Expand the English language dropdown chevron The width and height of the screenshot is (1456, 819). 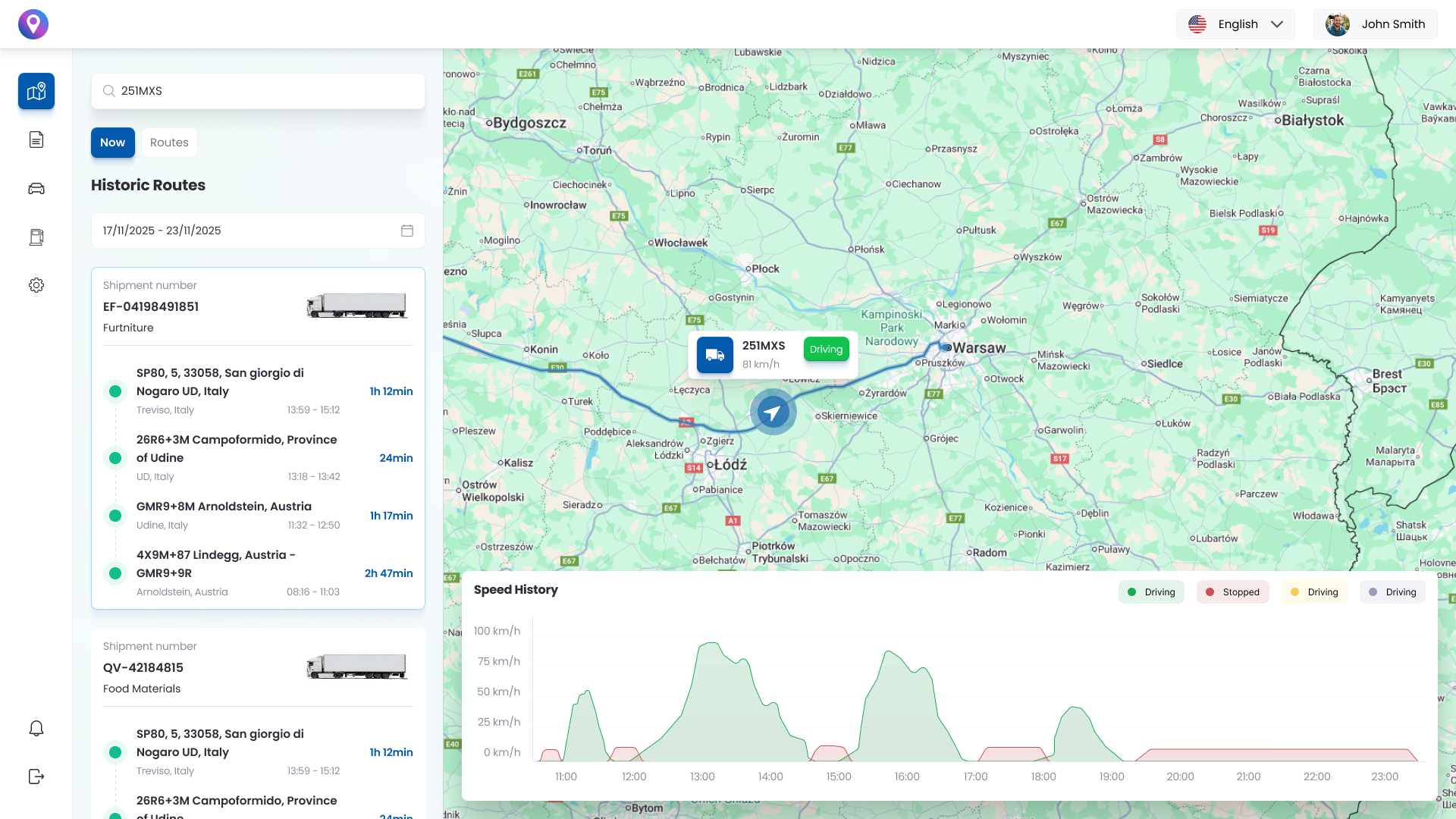[1277, 24]
